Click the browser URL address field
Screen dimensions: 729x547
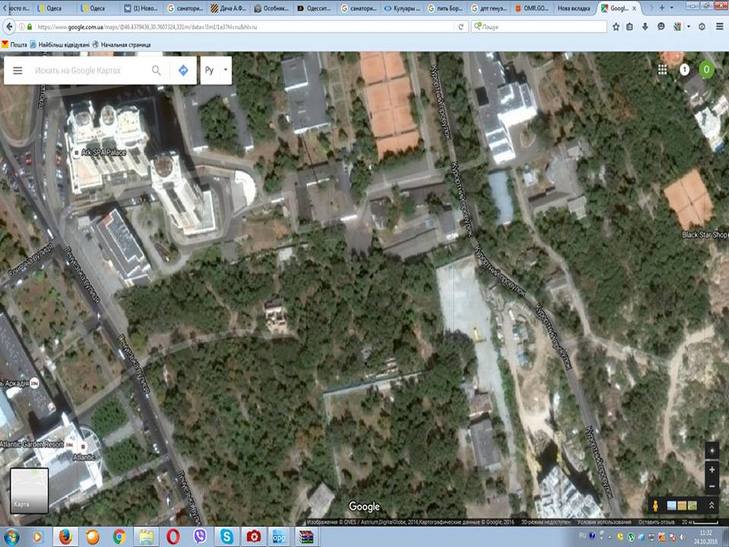[242, 27]
